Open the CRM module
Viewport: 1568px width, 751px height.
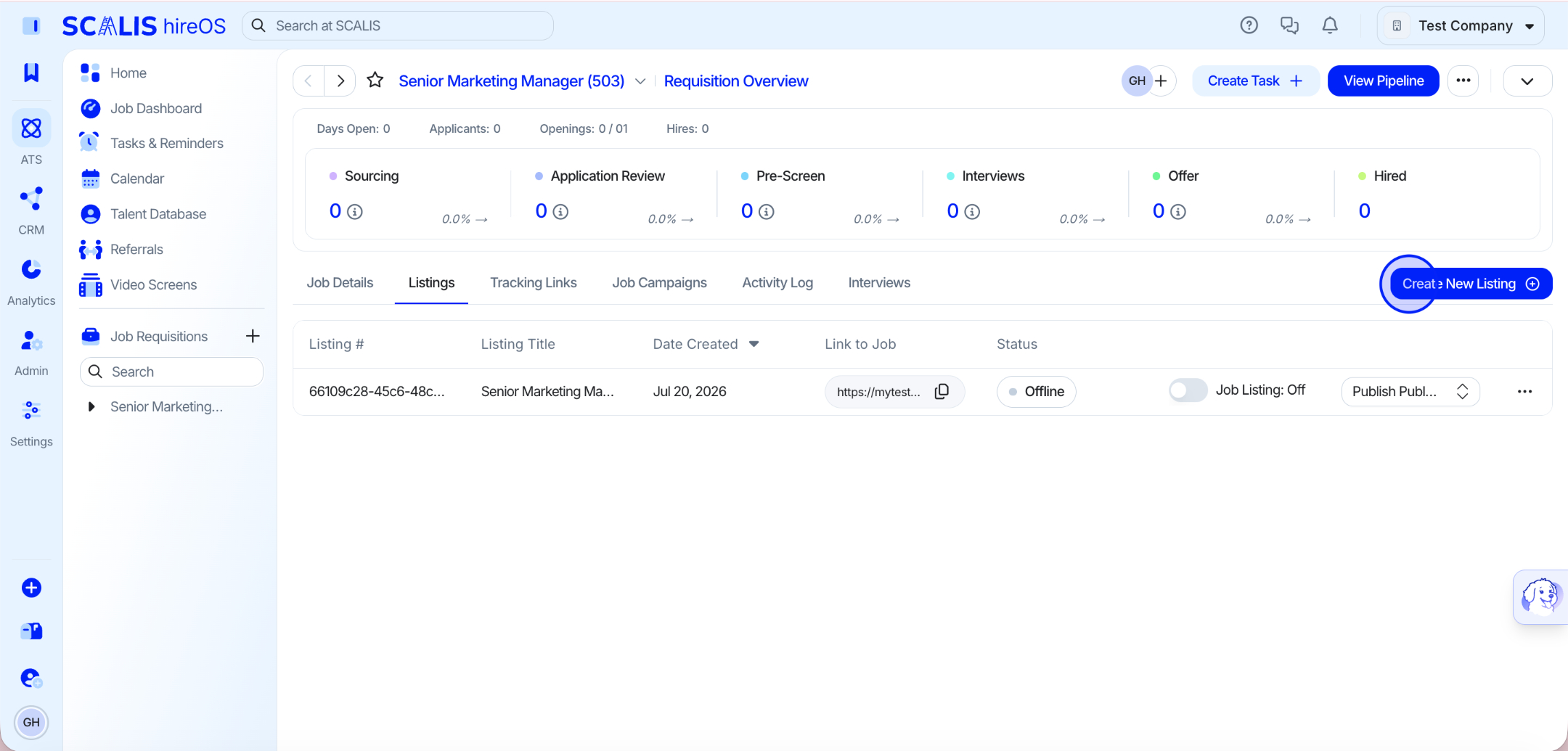click(31, 210)
